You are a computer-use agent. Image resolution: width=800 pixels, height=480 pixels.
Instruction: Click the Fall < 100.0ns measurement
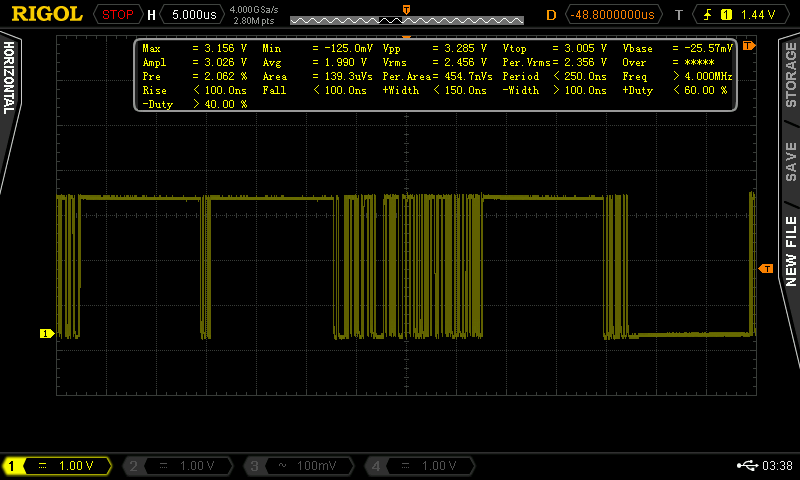(x=314, y=90)
